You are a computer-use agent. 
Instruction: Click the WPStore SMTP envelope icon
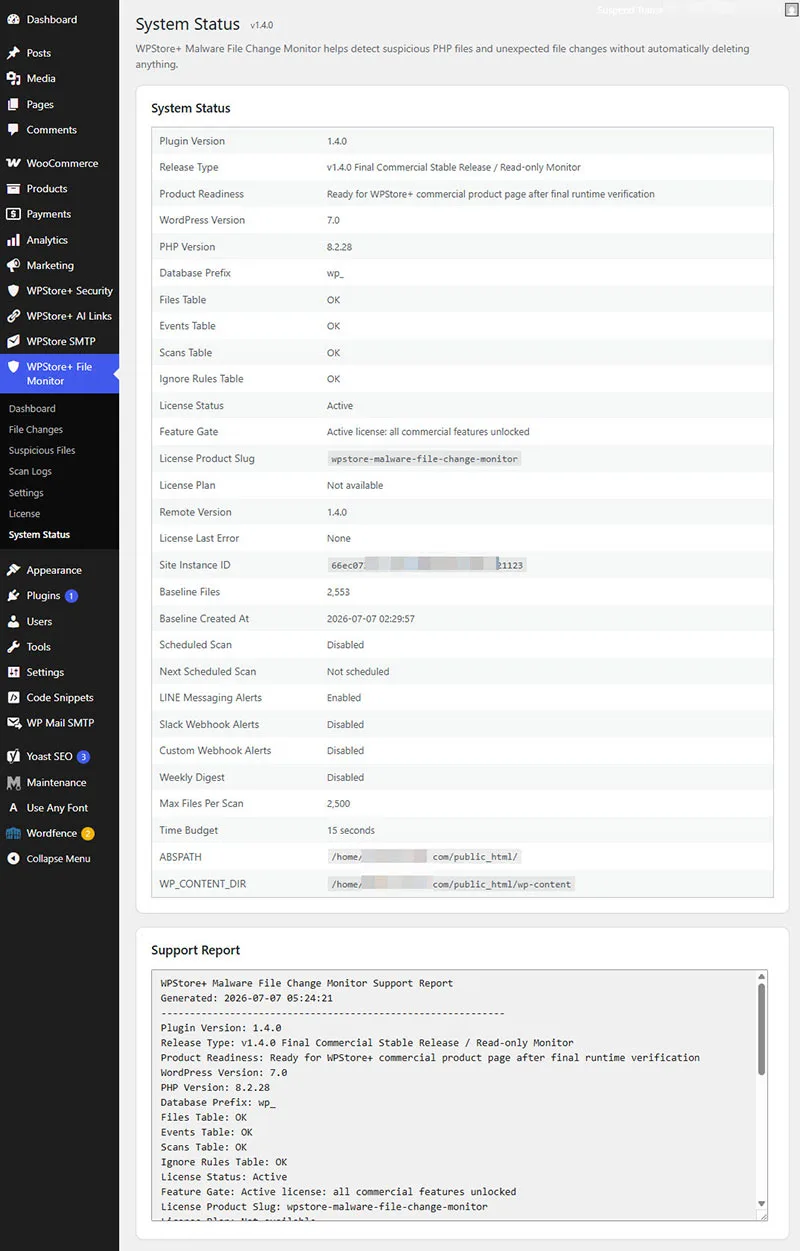tap(13, 341)
